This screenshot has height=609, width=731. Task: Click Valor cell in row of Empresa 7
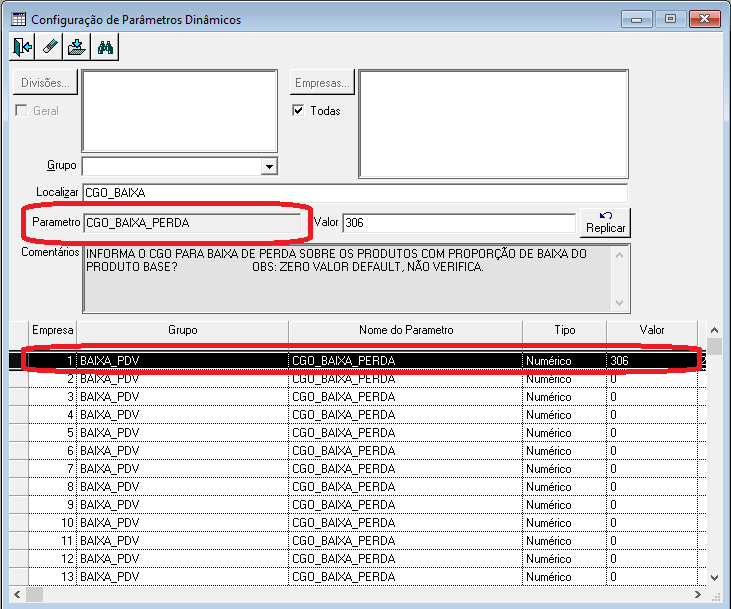(x=652, y=469)
